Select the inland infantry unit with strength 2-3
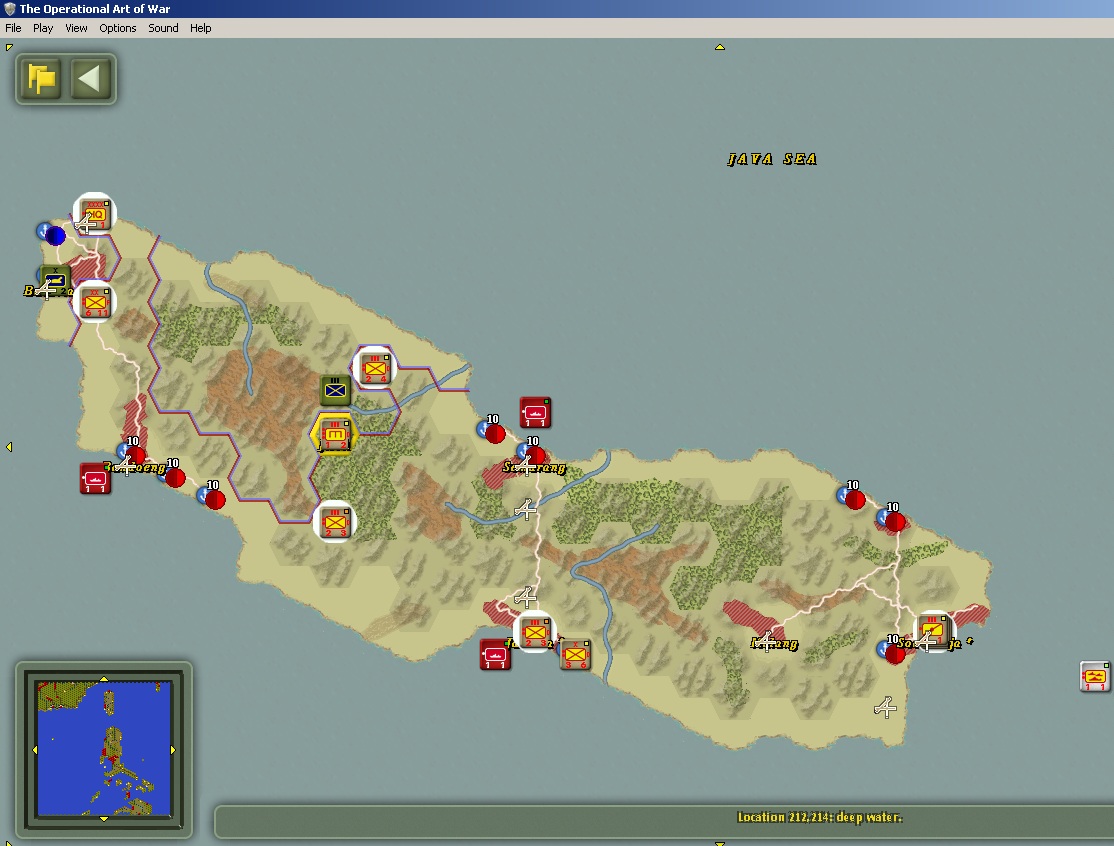The width and height of the screenshot is (1114, 846). (x=335, y=522)
